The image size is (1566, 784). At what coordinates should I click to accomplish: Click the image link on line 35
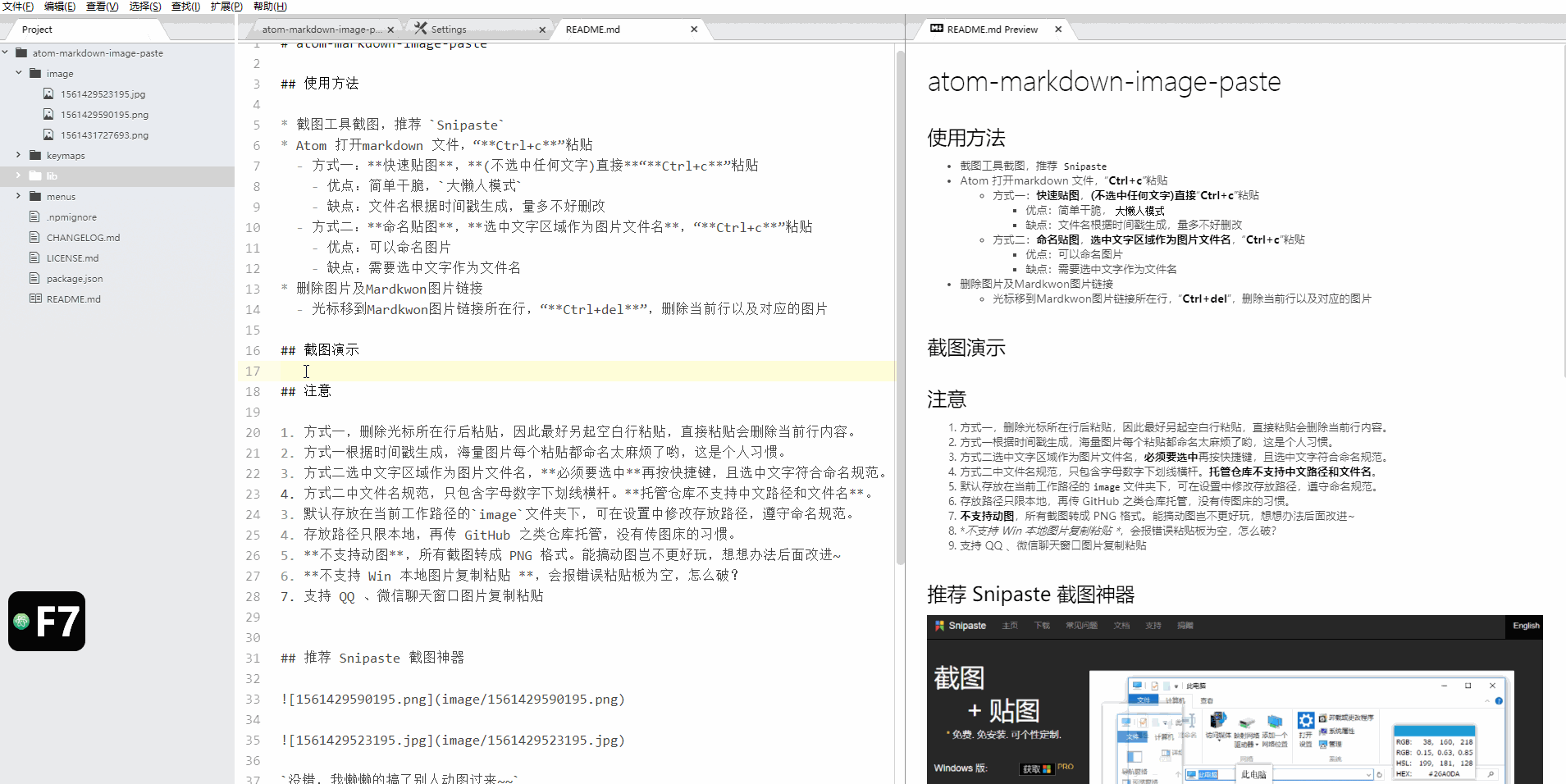453,741
